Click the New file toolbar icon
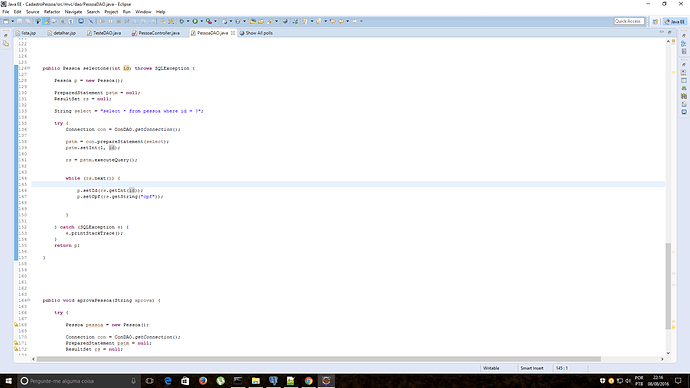 pyautogui.click(x=6, y=21)
